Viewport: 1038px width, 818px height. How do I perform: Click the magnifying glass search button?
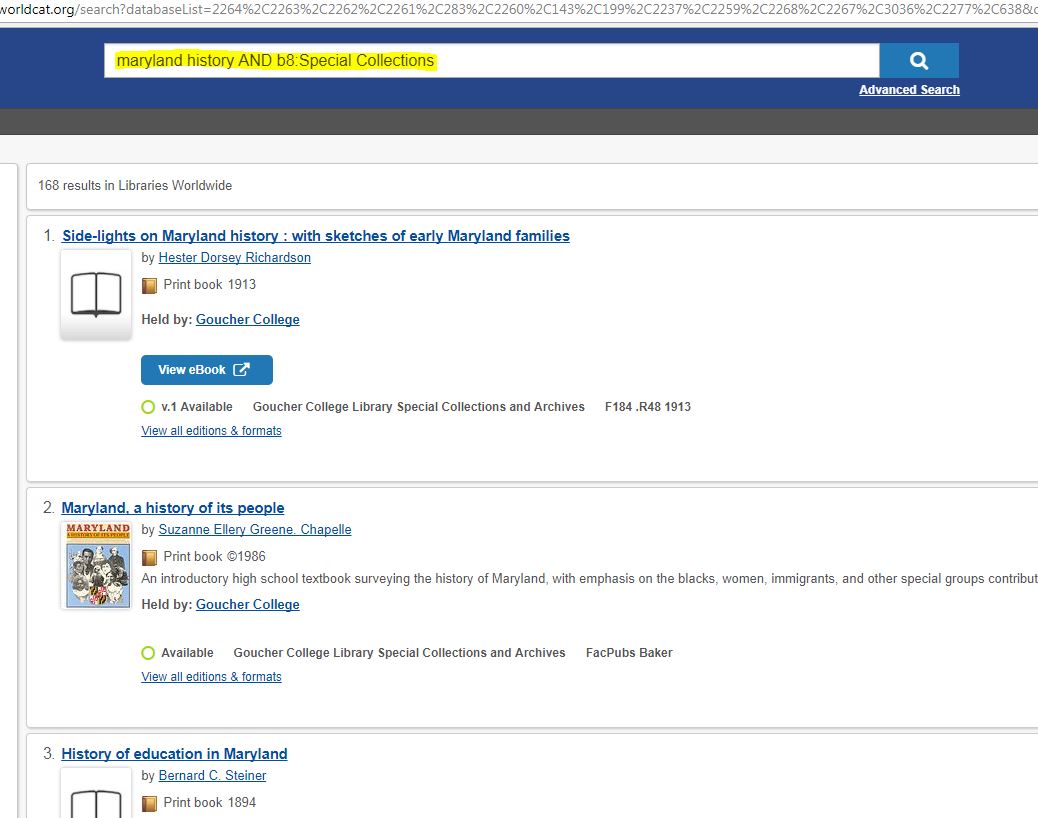click(x=918, y=61)
